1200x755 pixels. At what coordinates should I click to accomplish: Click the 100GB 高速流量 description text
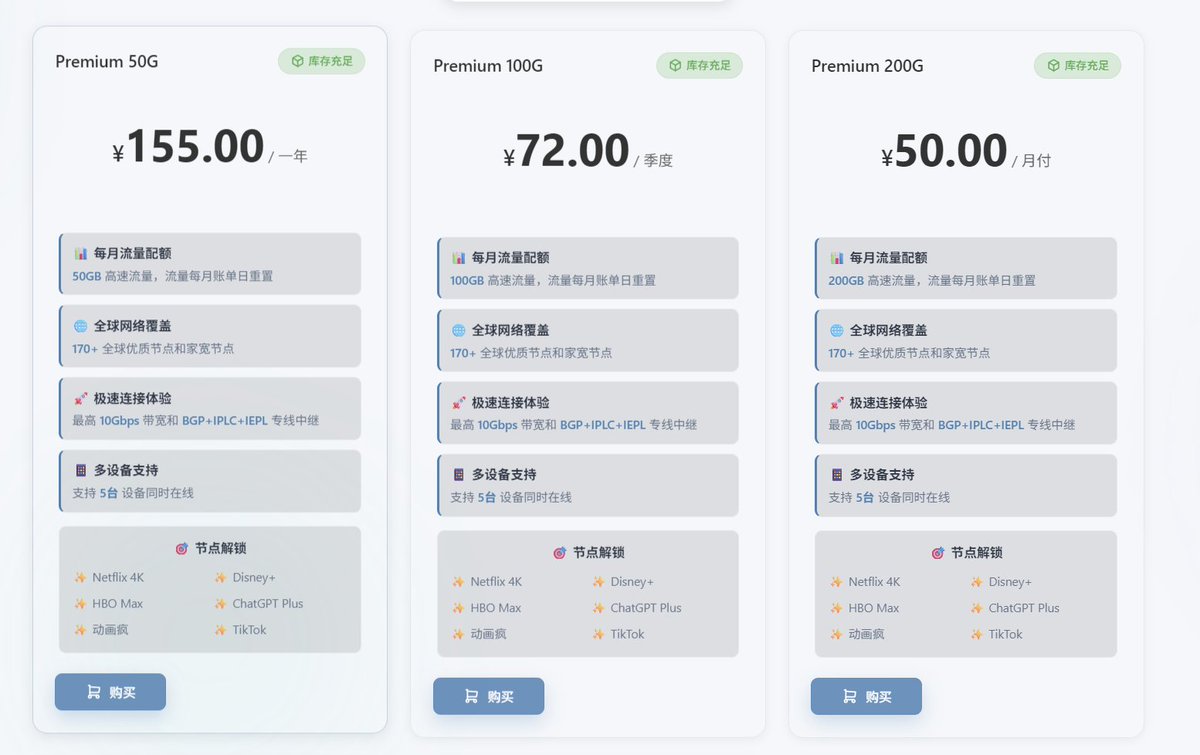click(x=553, y=280)
